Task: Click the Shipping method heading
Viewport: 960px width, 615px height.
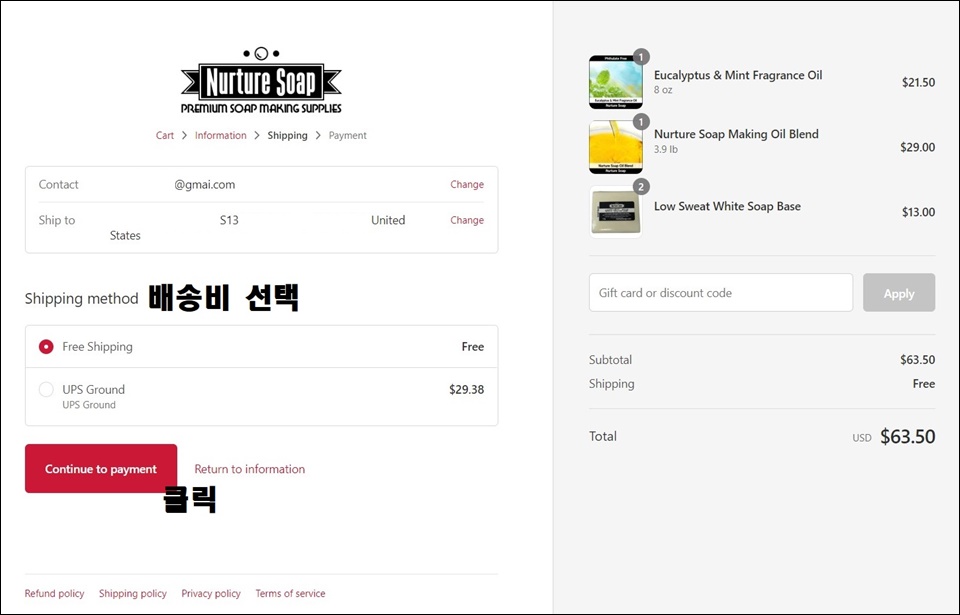Action: pyautogui.click(x=81, y=299)
